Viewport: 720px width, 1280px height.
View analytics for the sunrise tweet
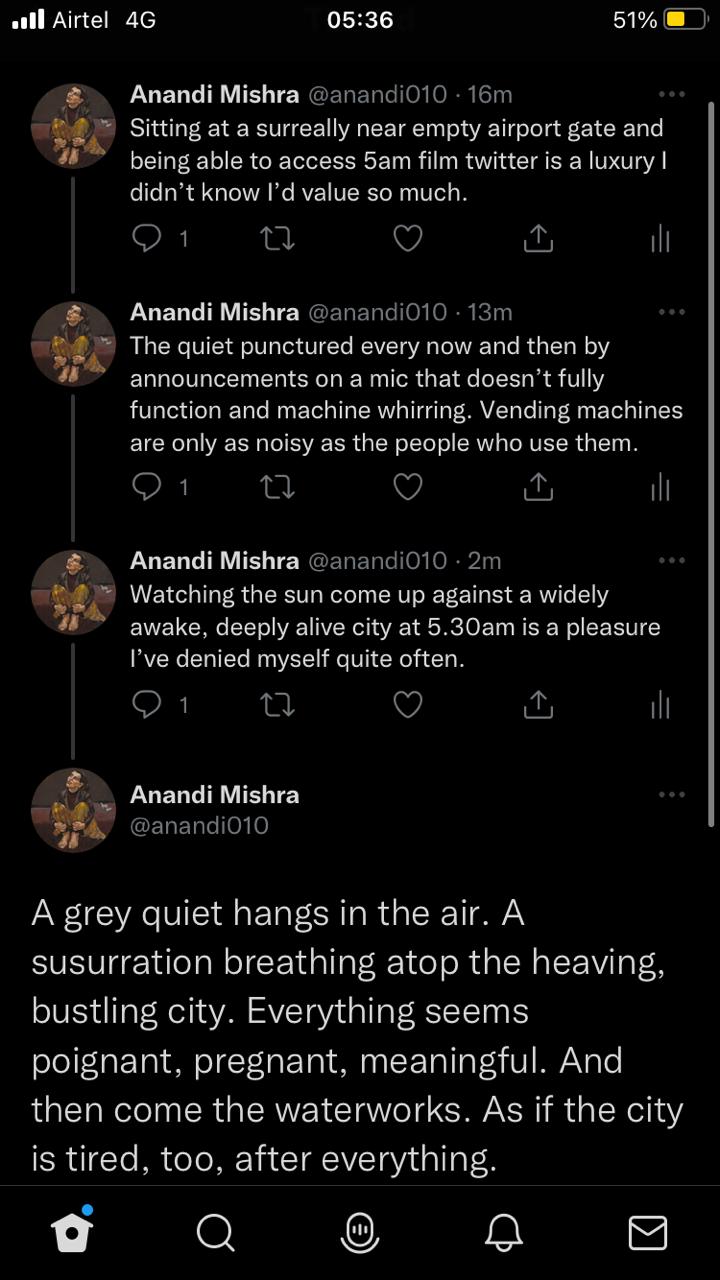660,706
